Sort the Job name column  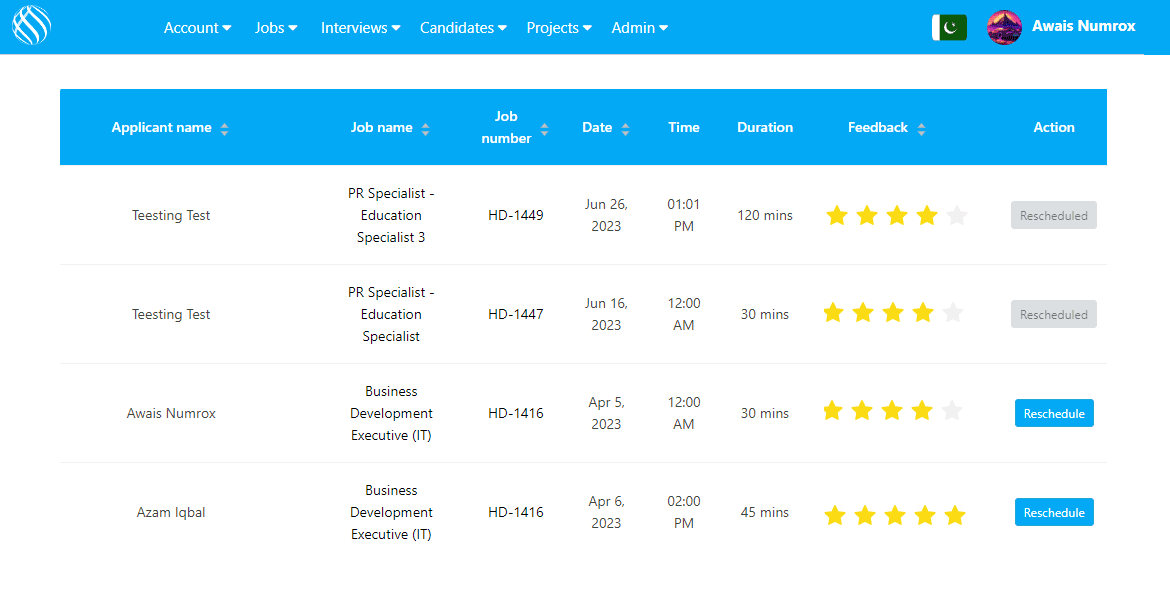426,127
